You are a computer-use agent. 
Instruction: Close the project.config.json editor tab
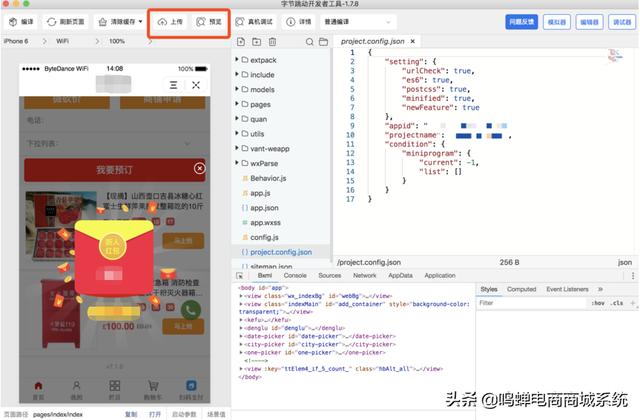[413, 41]
